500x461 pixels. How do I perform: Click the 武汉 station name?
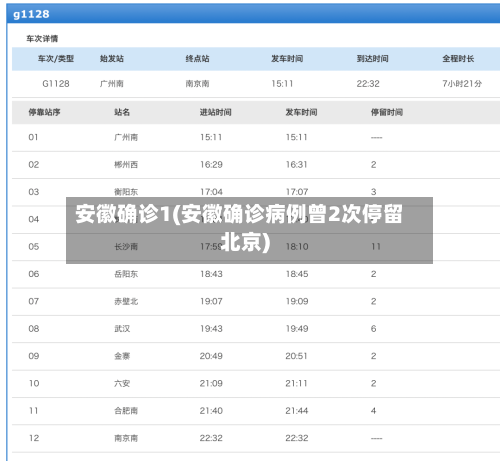[x=122, y=328]
